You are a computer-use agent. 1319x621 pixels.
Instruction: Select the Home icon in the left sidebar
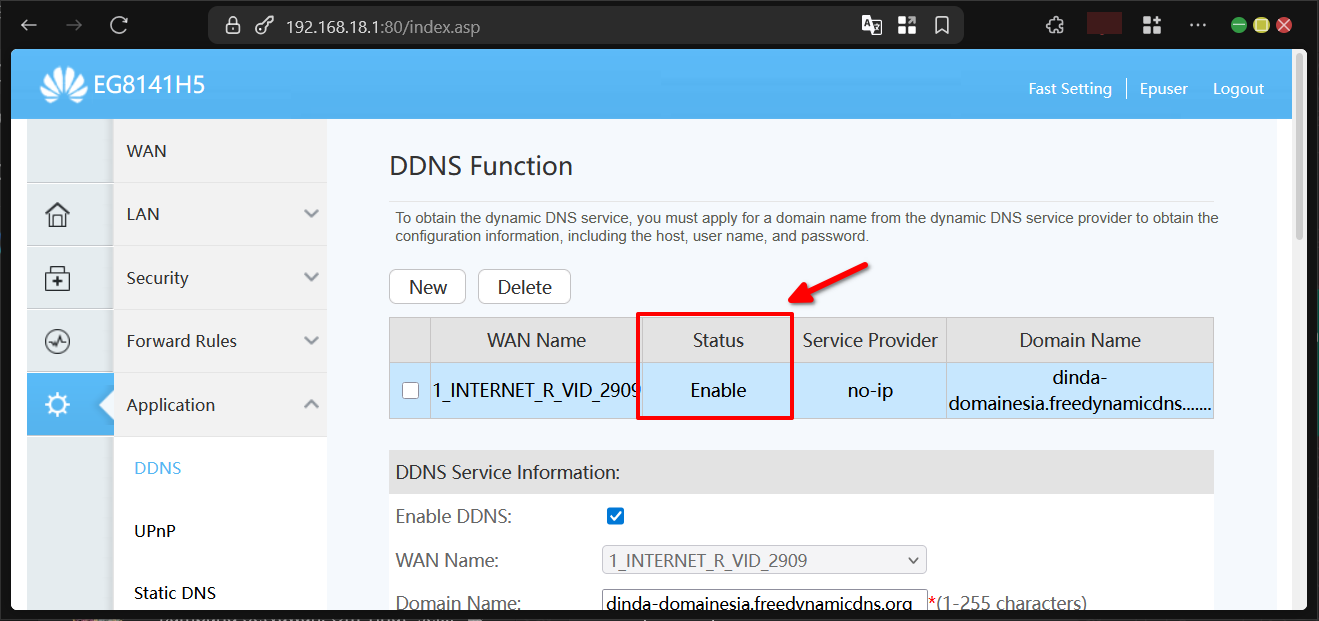57,214
